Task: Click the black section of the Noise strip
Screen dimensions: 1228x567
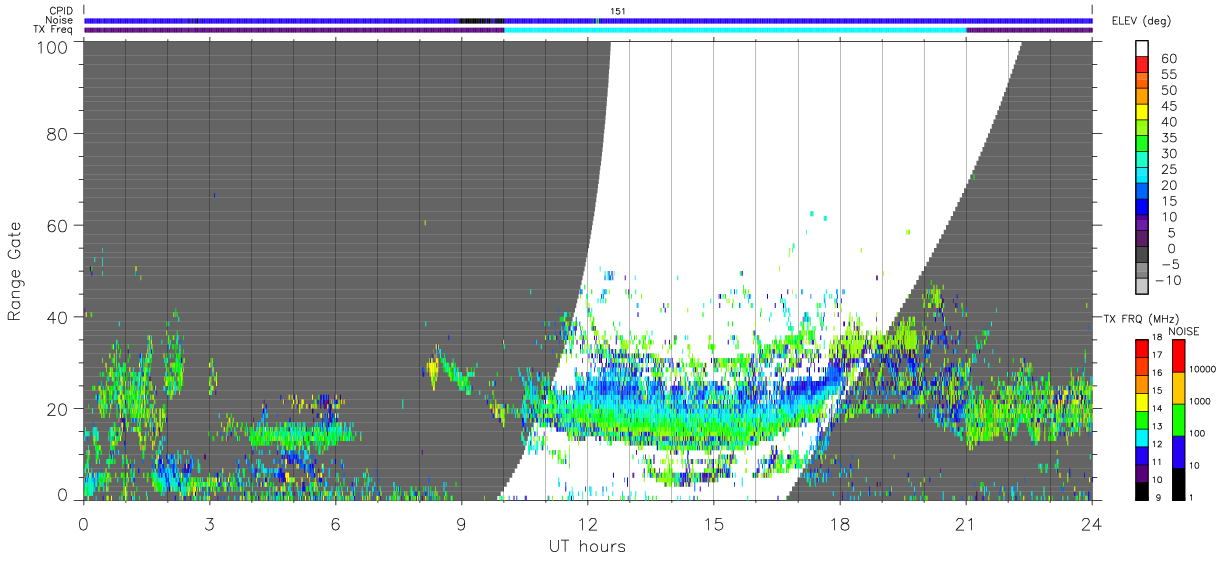Action: pyautogui.click(x=481, y=20)
